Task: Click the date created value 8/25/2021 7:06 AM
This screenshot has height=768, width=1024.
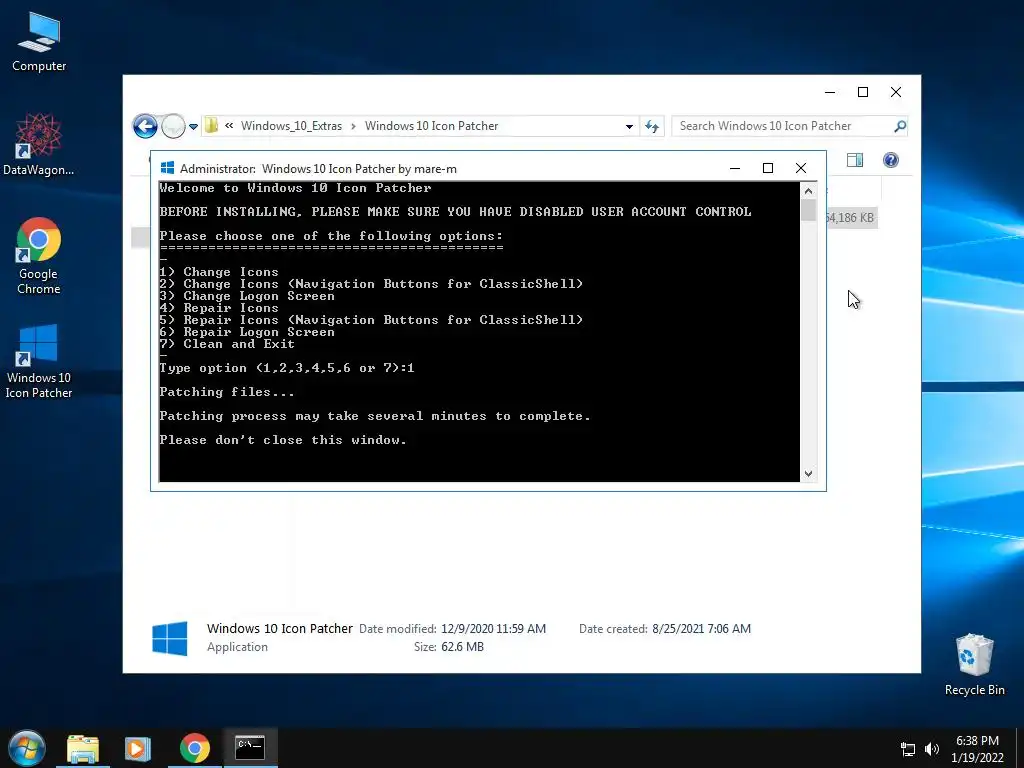Action: (x=701, y=629)
